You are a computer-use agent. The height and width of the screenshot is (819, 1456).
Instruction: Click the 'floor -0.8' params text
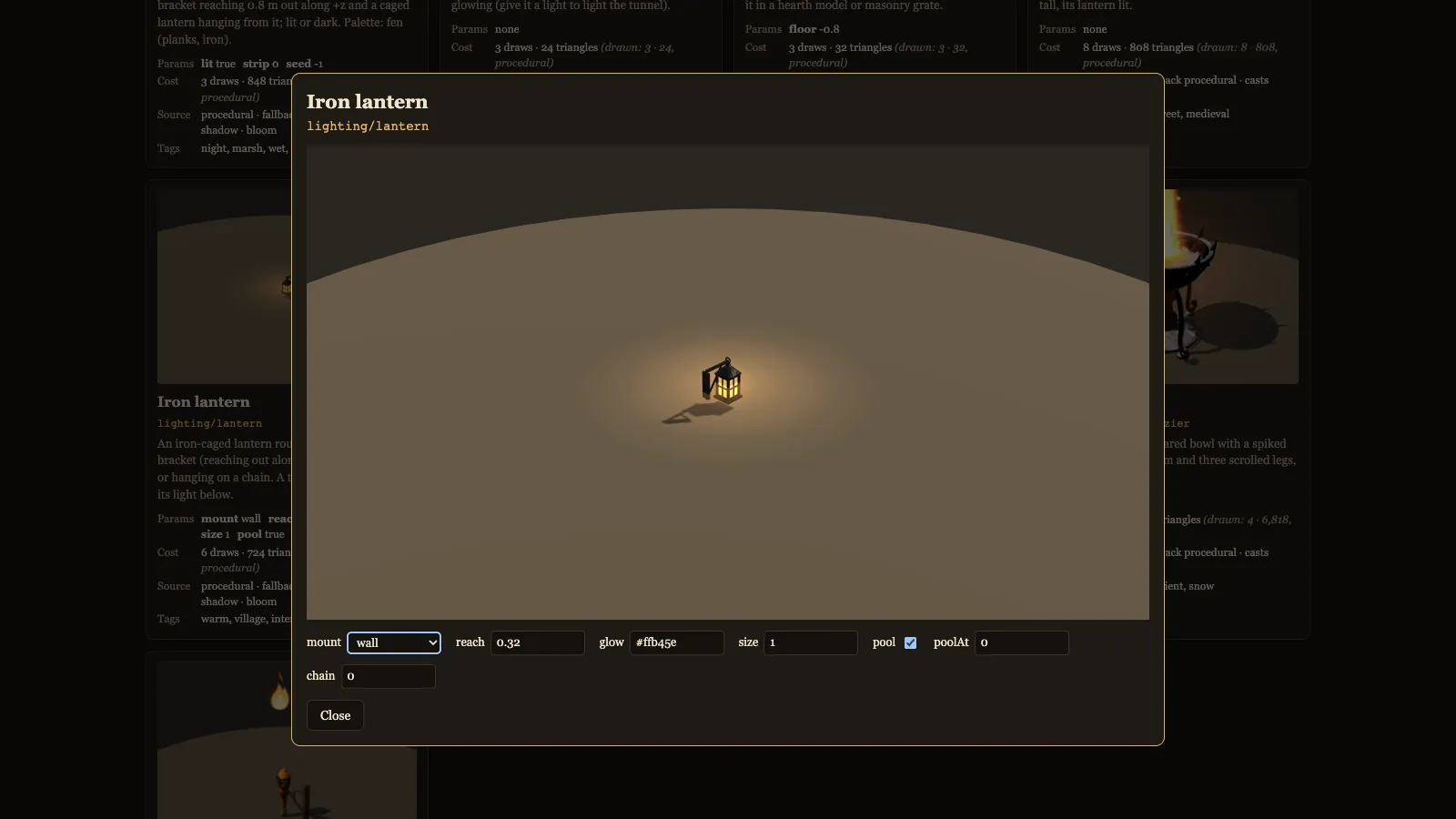click(814, 29)
